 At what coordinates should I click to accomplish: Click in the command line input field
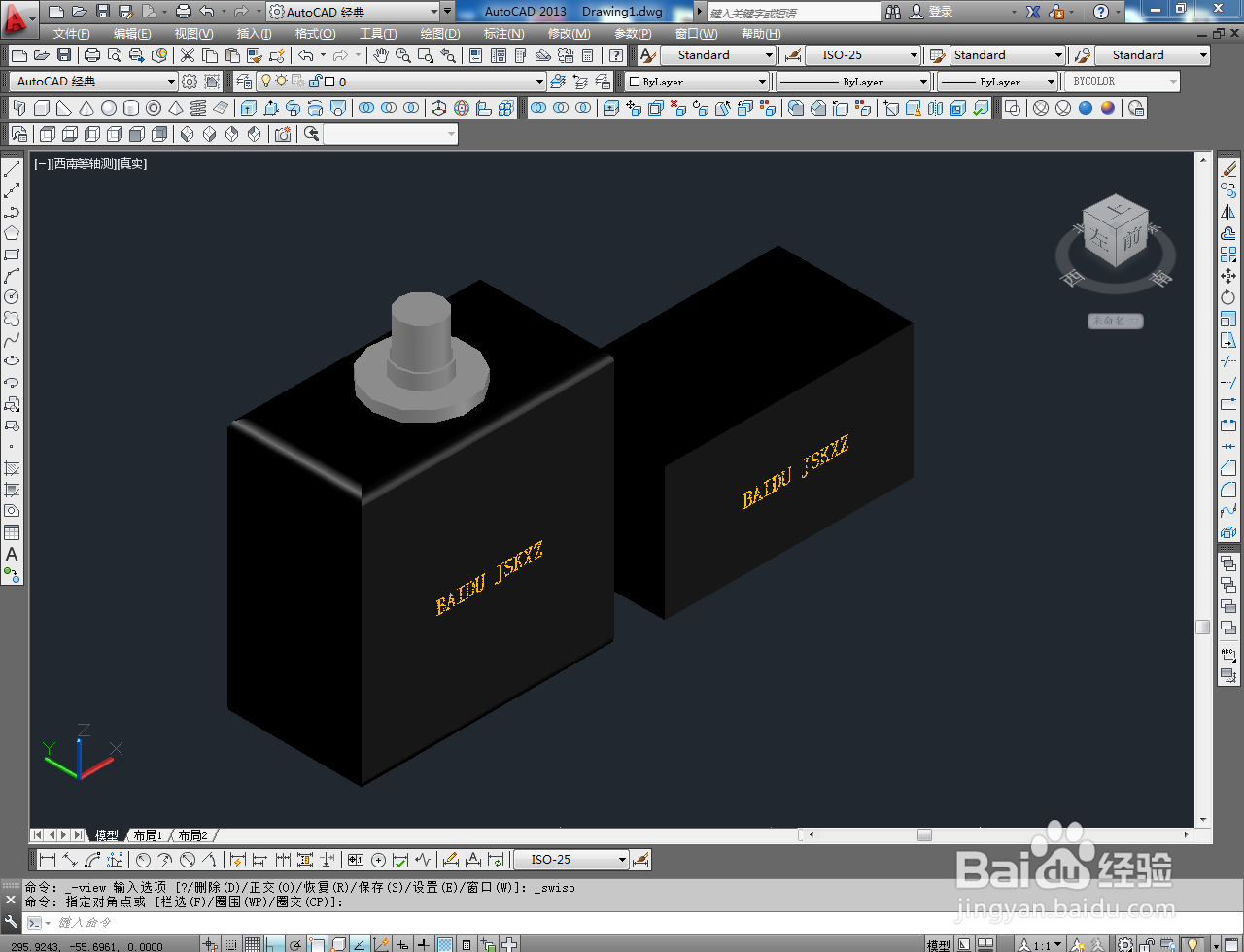pyautogui.click(x=622, y=923)
